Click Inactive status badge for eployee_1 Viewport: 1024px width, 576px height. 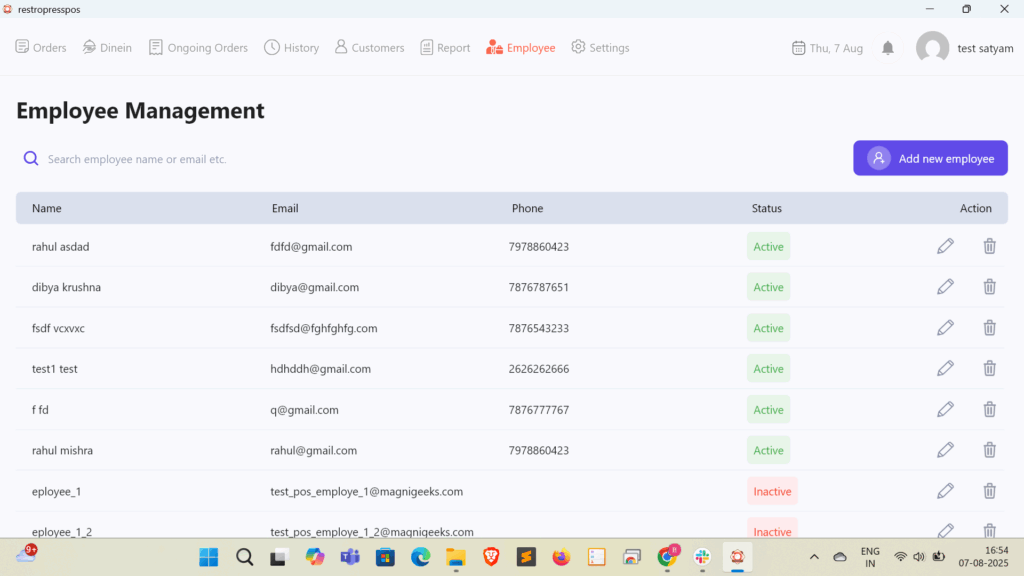[x=772, y=491]
